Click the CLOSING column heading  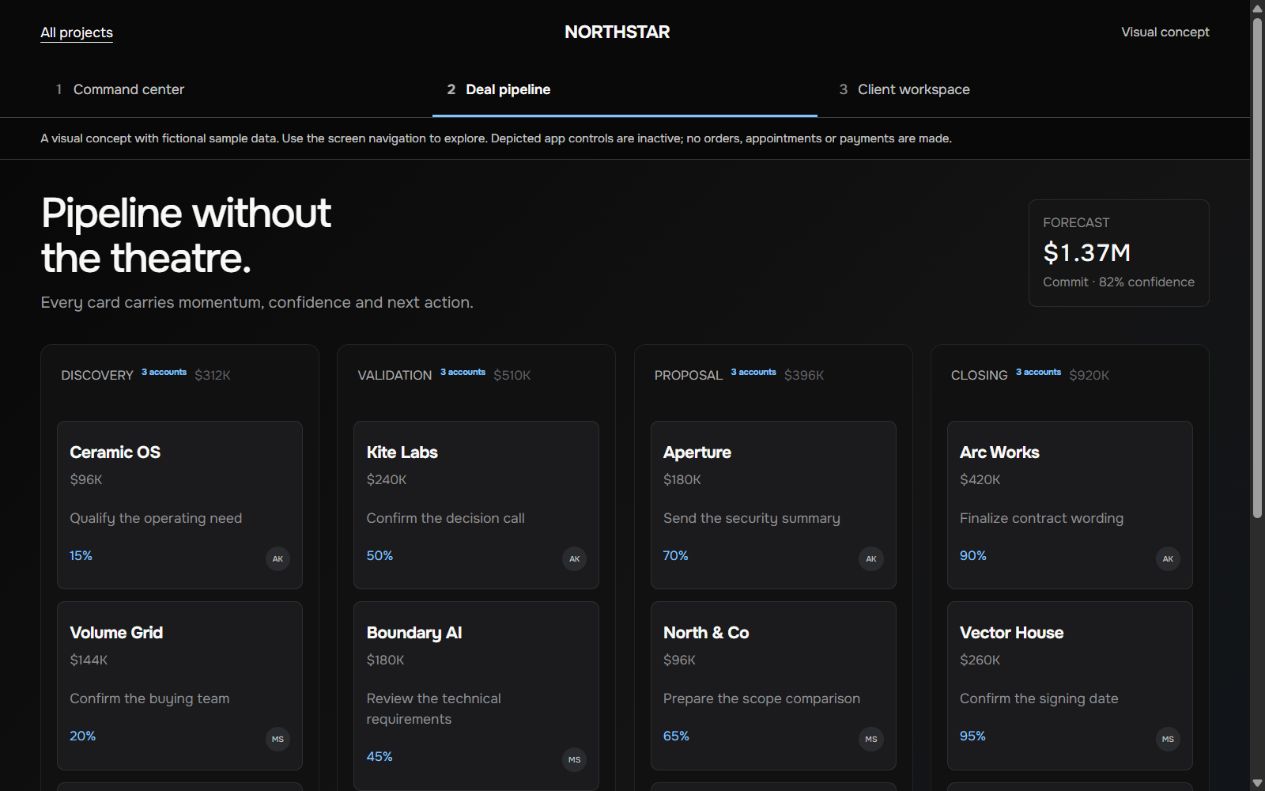click(x=979, y=375)
